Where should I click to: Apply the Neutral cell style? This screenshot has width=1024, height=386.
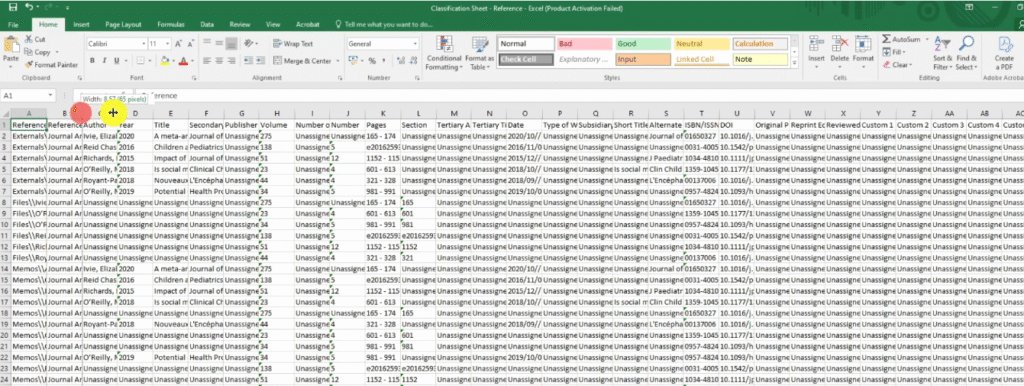[x=702, y=44]
